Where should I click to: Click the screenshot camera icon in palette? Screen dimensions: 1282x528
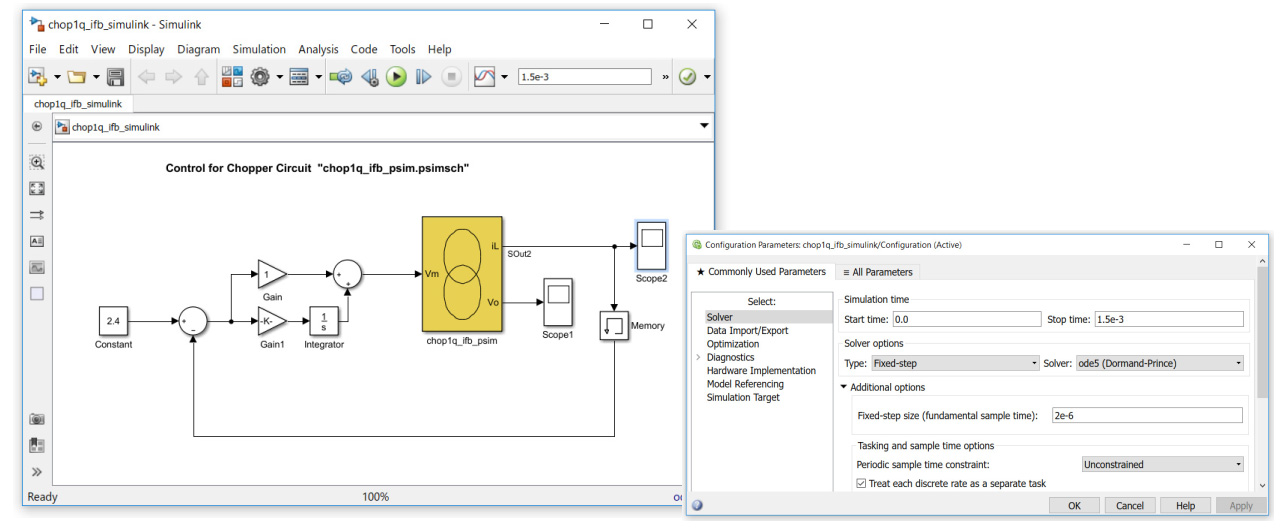[37, 420]
